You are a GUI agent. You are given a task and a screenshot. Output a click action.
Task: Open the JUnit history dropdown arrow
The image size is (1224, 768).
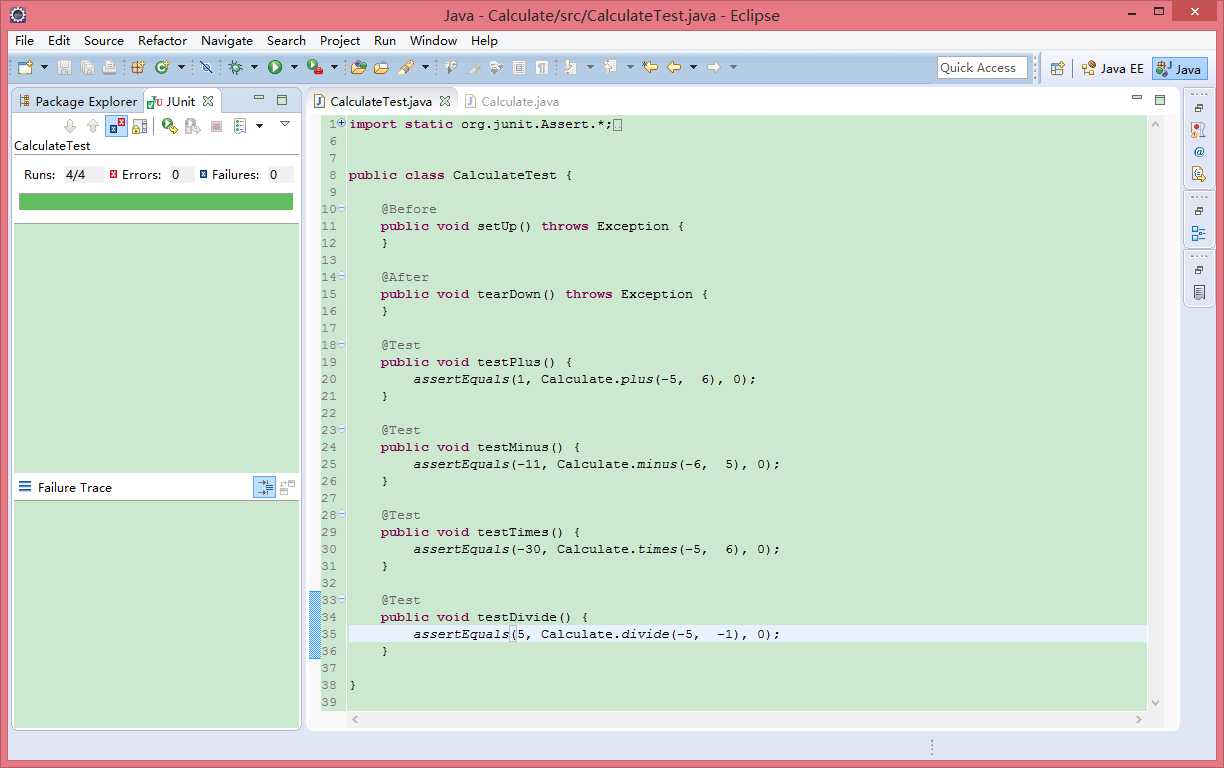(259, 126)
